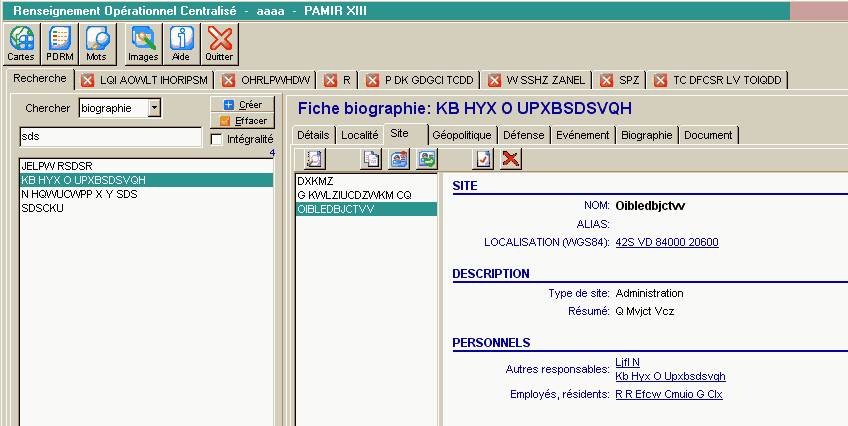Open the Défense tab
Screen dimensions: 848x426
pyautogui.click(x=523, y=134)
